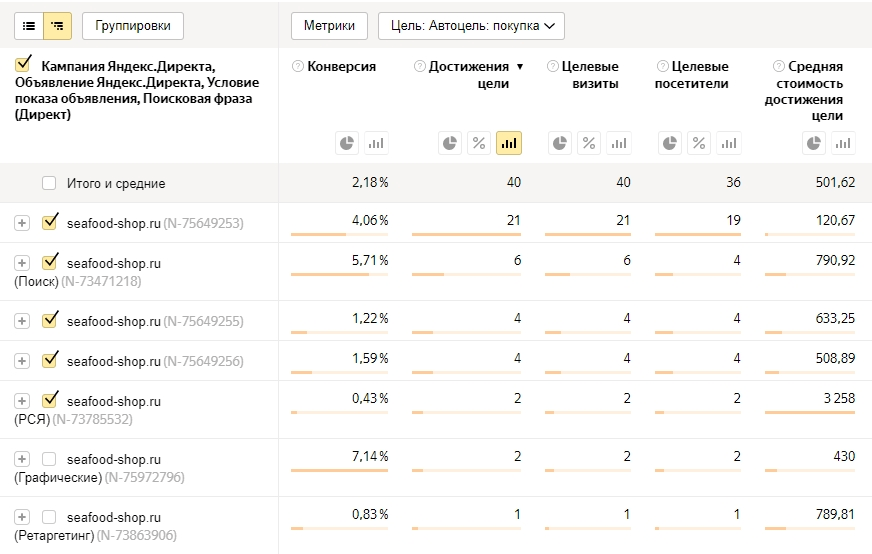Click active bar chart icon under Достижения цели
The image size is (872, 554).
pyautogui.click(x=509, y=143)
